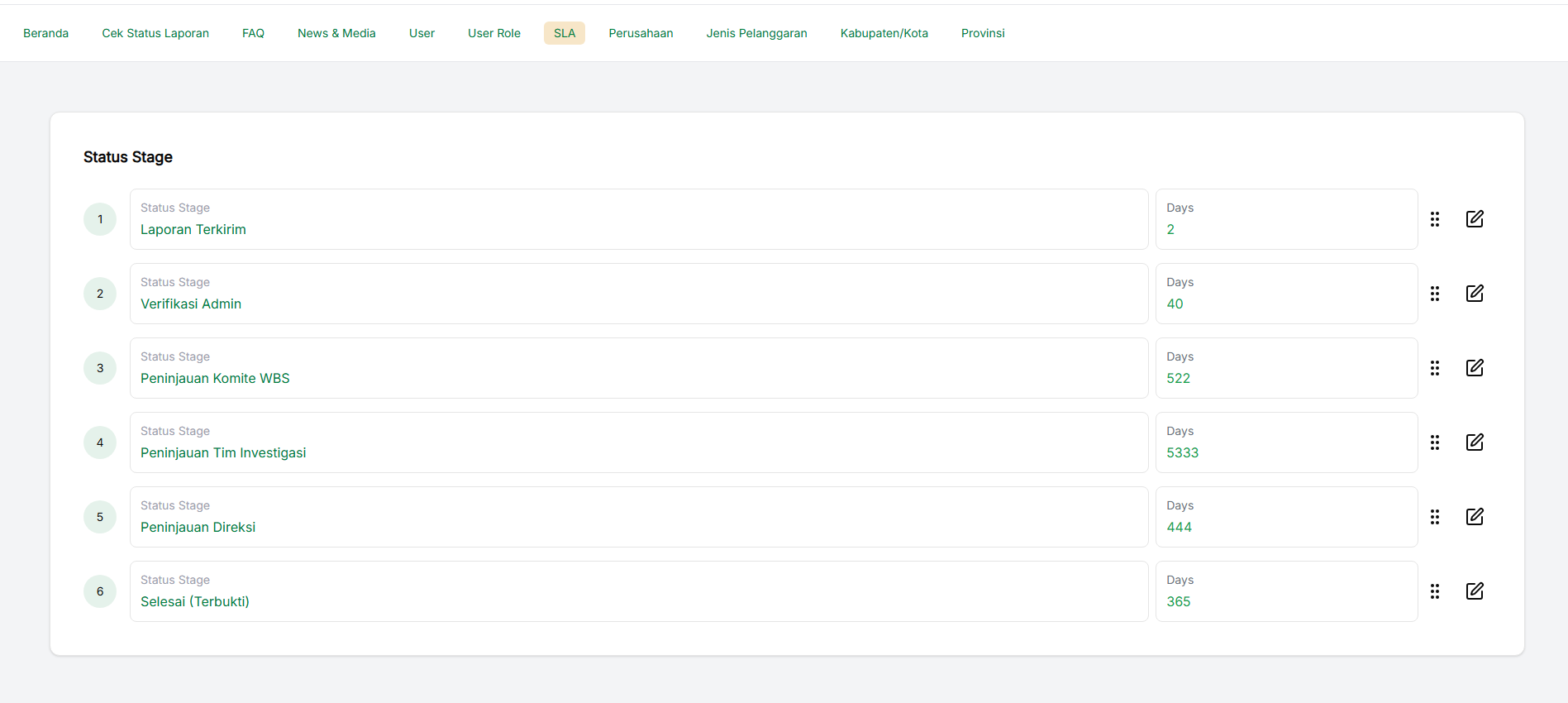Click drag handle of Selesai (Terbukti) row
The width and height of the screenshot is (1568, 703).
pyautogui.click(x=1435, y=591)
